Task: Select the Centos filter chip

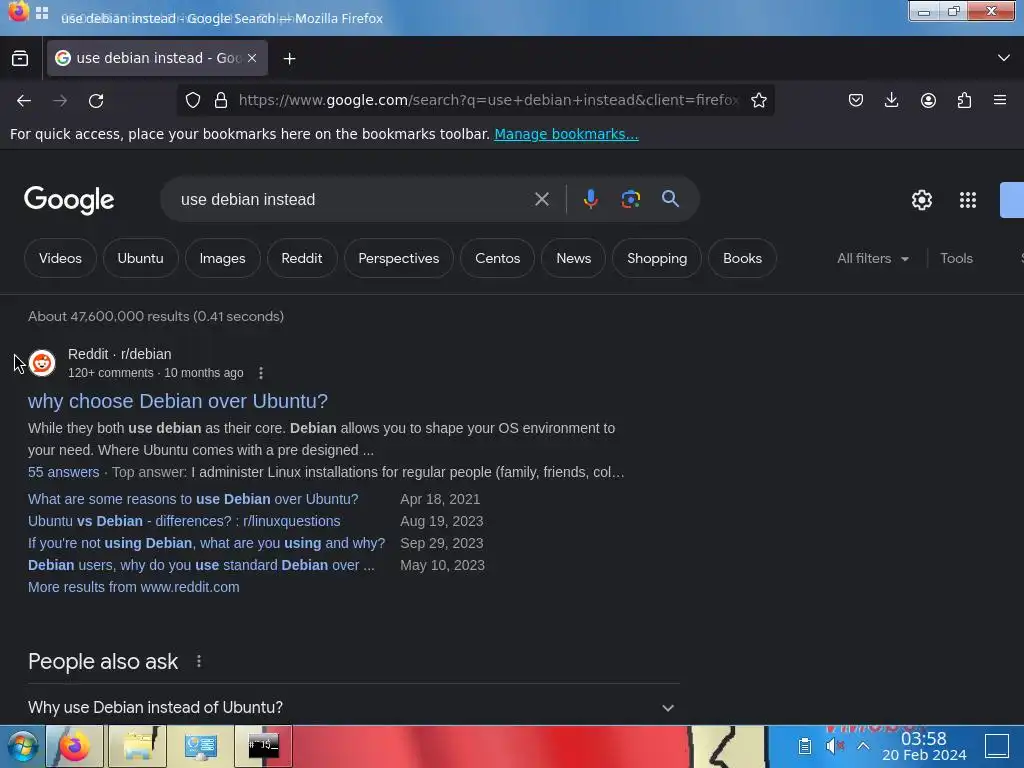Action: point(497,258)
